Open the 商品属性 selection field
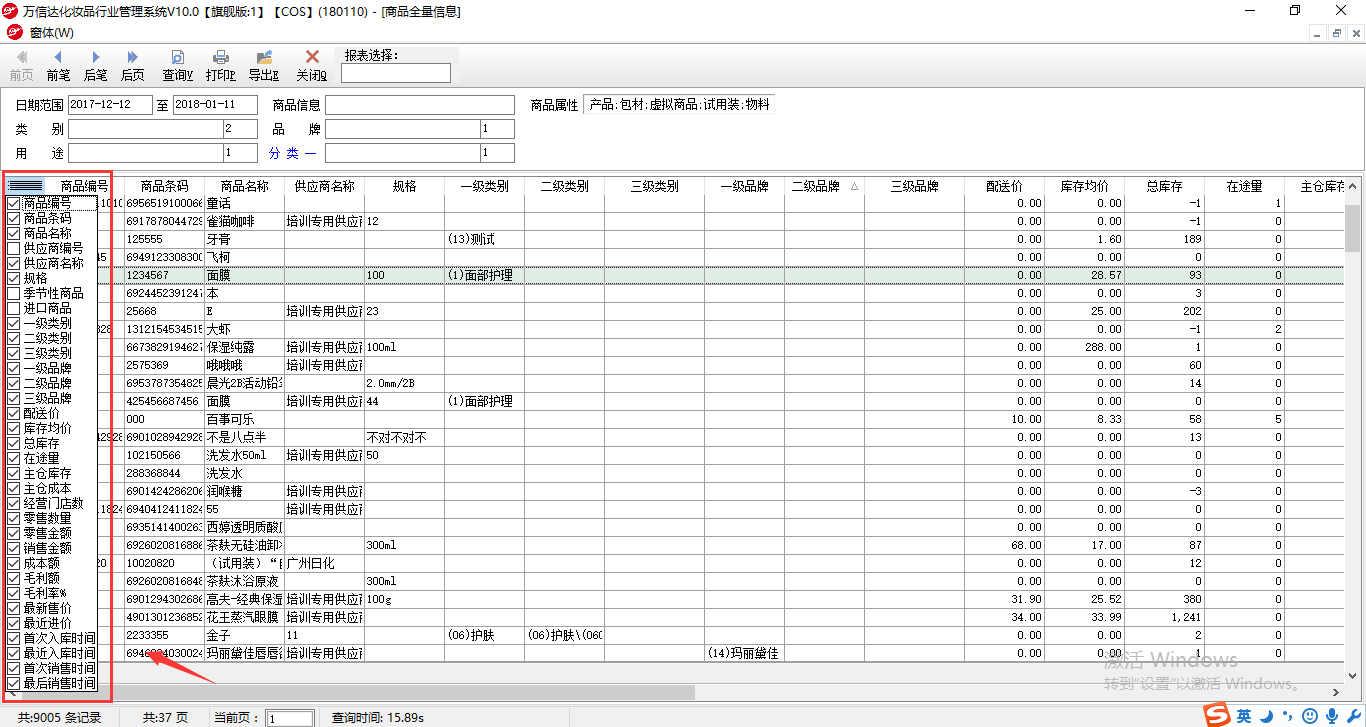The image size is (1366, 727). coord(678,104)
